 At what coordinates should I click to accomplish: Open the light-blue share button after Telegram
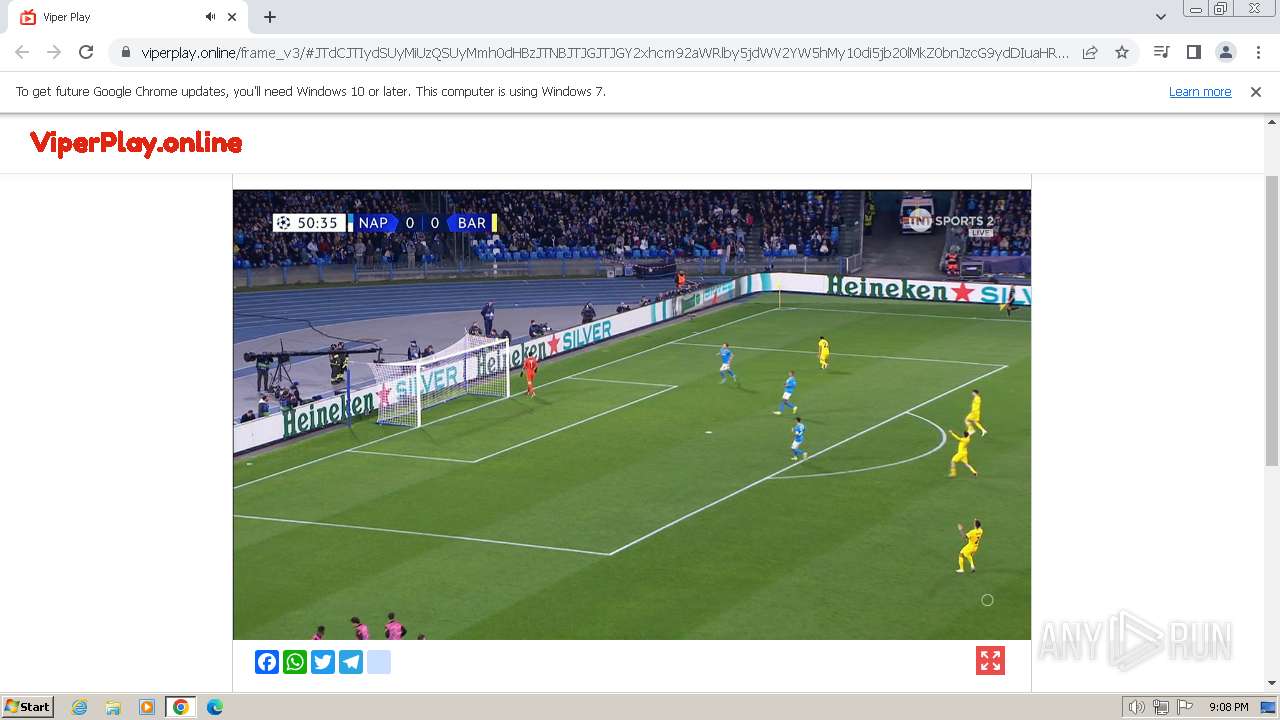(x=379, y=662)
